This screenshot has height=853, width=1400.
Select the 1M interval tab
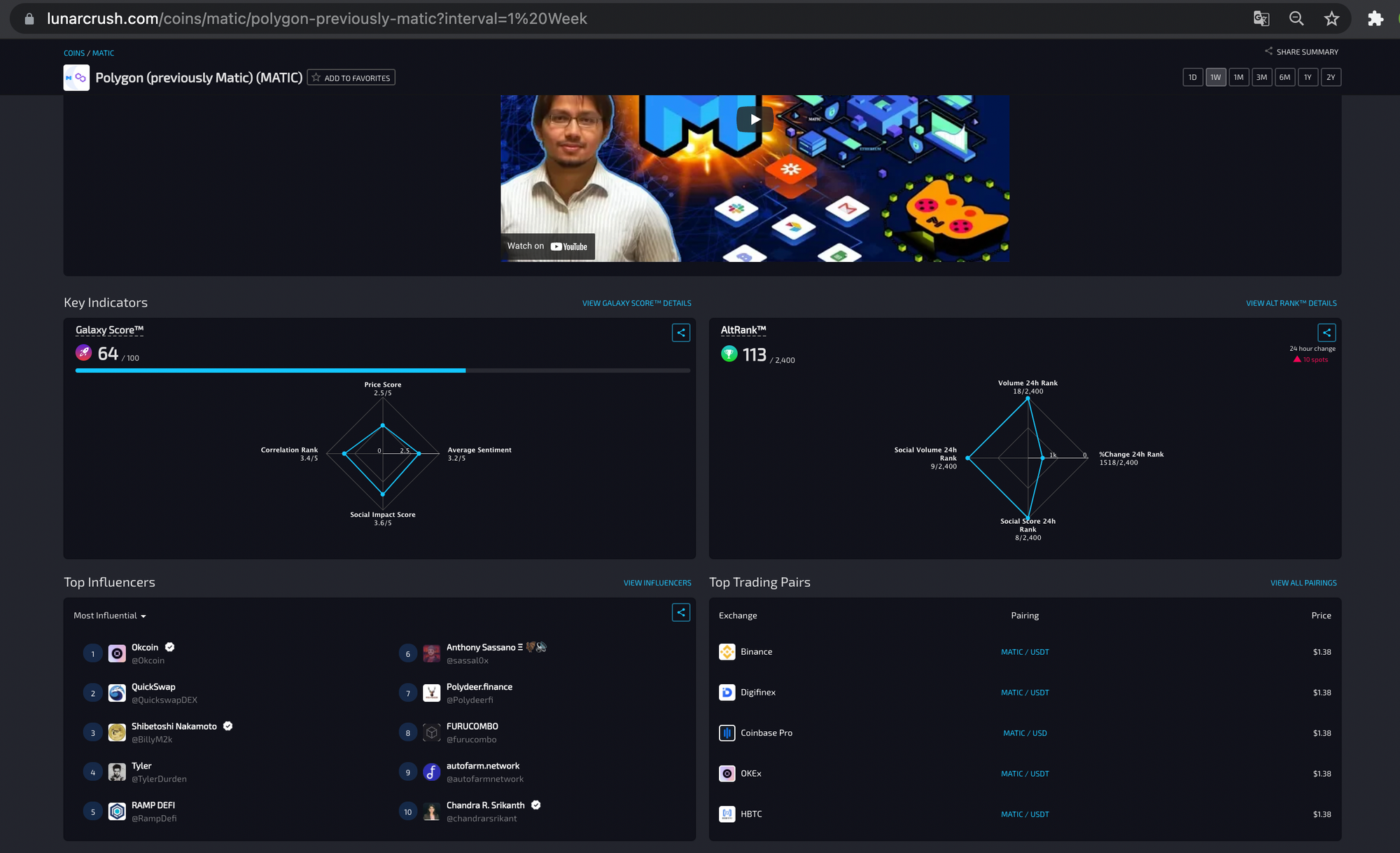1239,77
